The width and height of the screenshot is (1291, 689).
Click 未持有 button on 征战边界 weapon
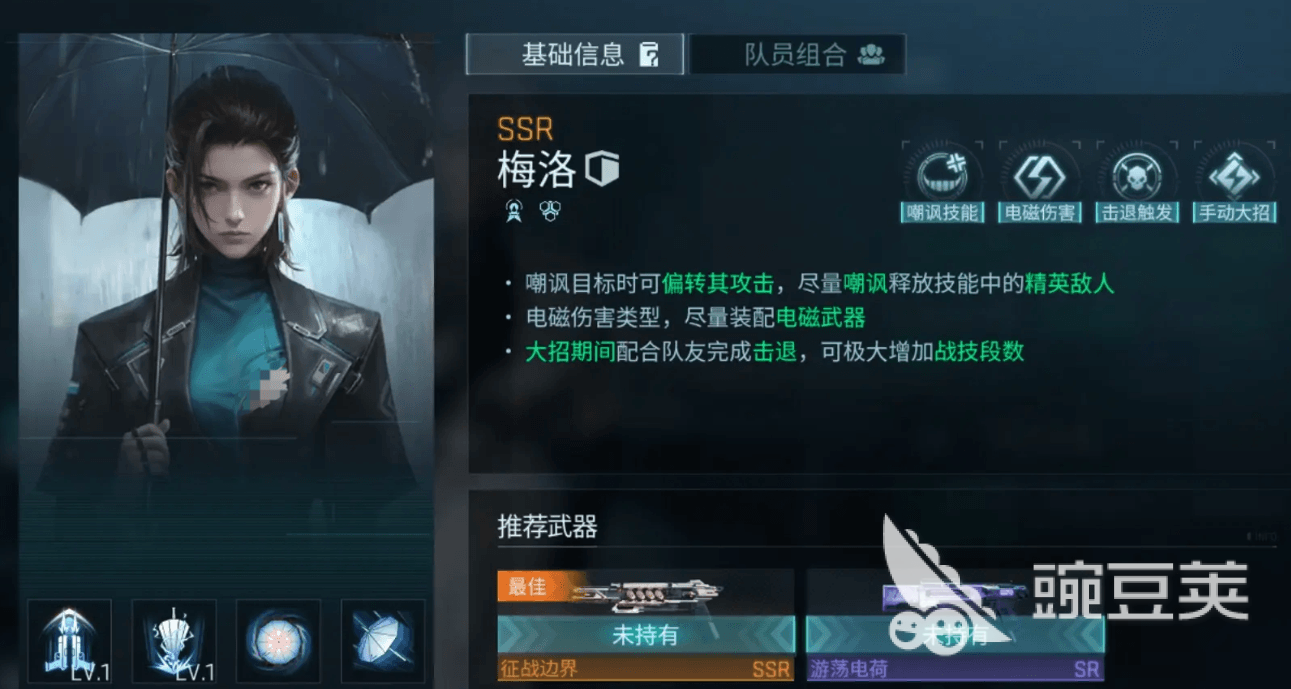[646, 634]
